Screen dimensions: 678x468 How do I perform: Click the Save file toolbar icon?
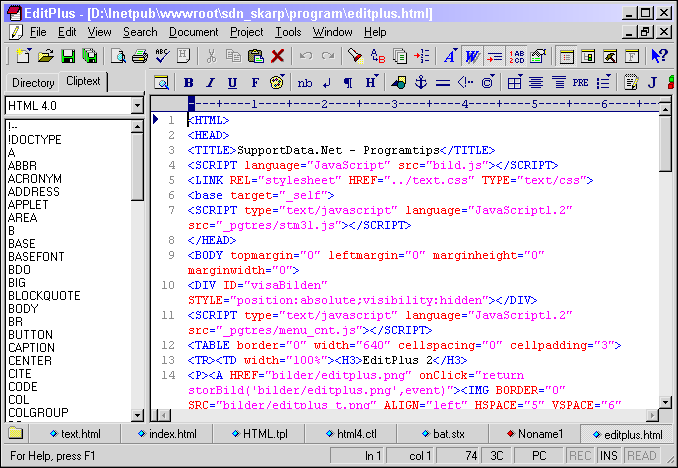[68, 56]
